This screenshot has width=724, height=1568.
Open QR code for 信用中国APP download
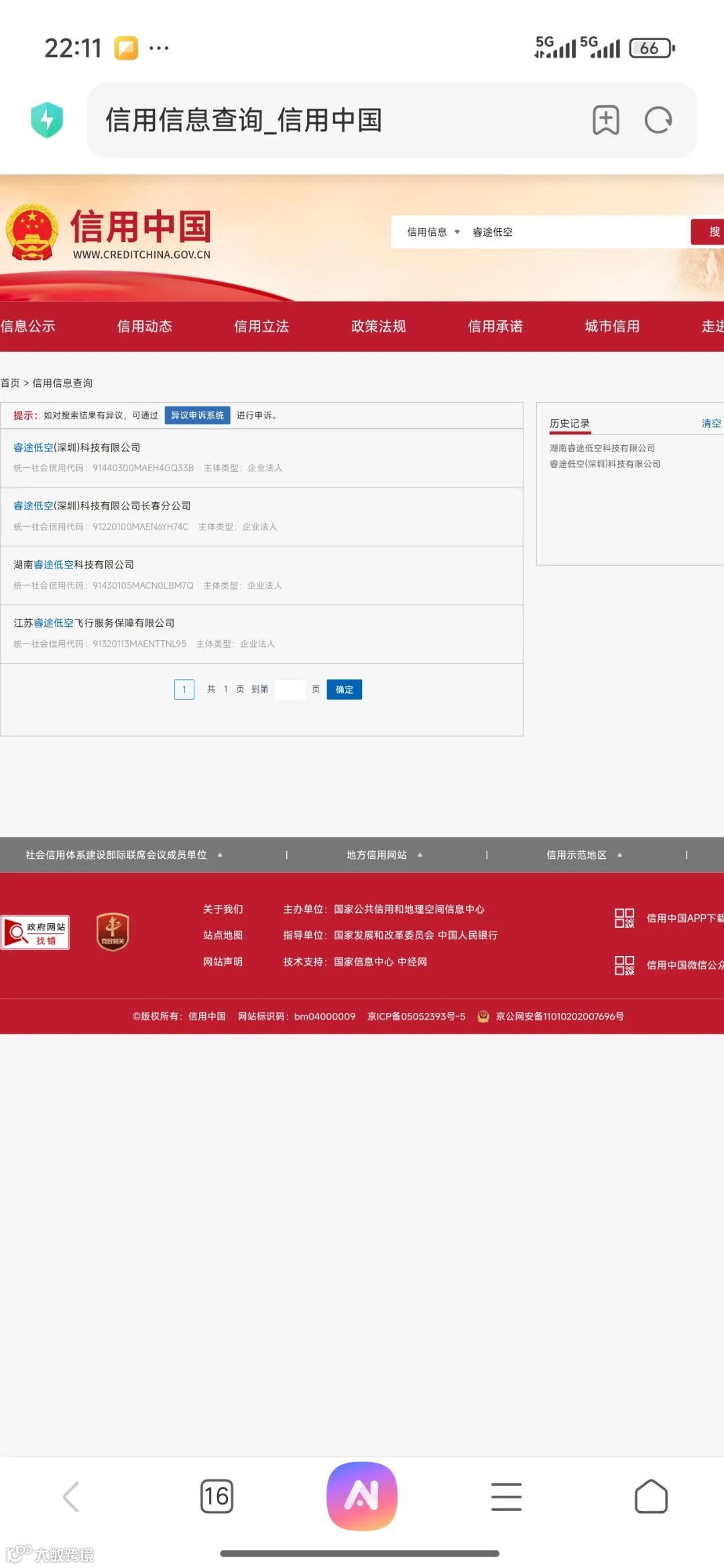pos(624,918)
